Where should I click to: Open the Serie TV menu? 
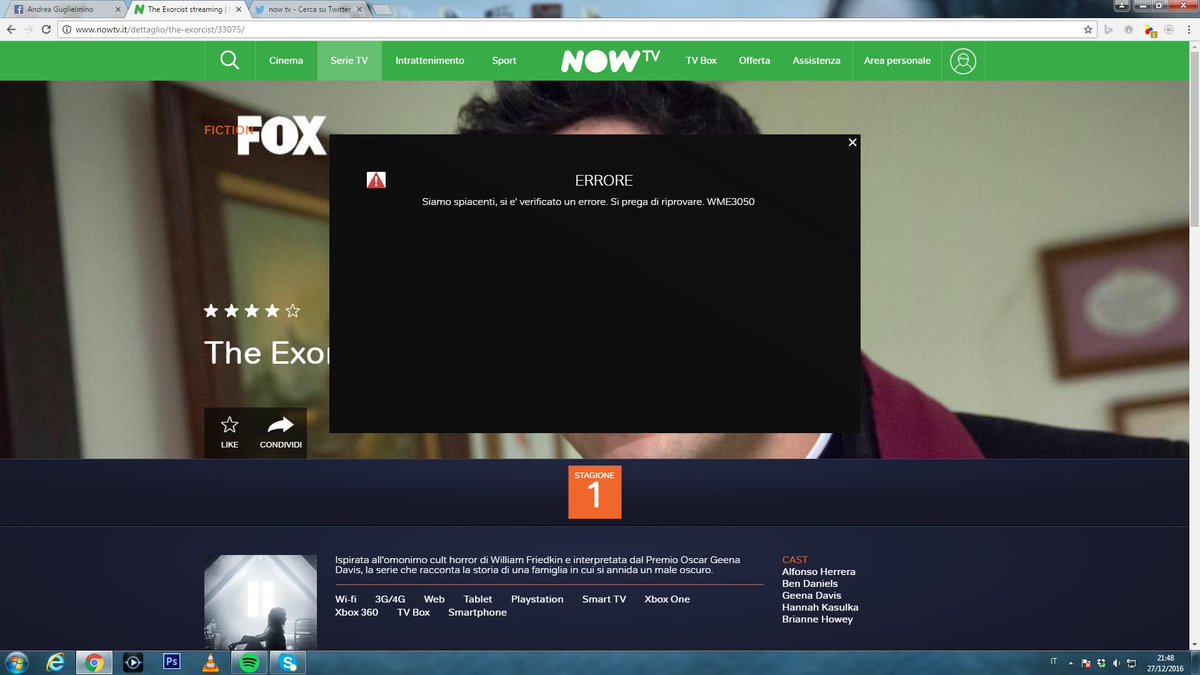coord(349,60)
